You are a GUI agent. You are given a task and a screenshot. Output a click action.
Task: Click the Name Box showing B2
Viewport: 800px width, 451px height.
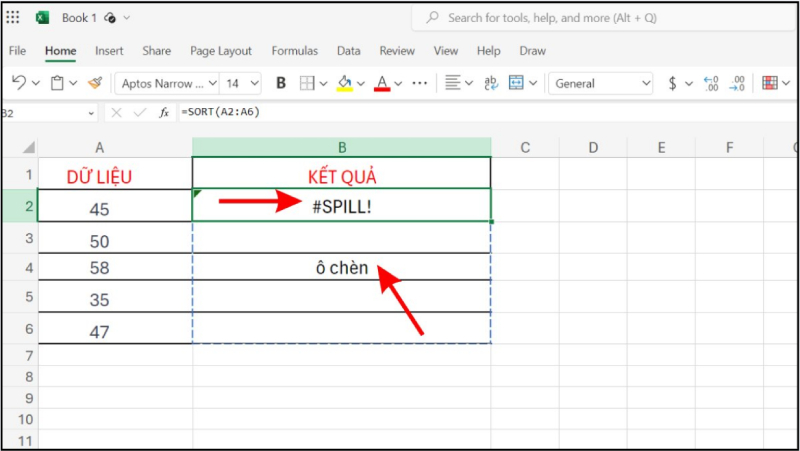pos(43,113)
